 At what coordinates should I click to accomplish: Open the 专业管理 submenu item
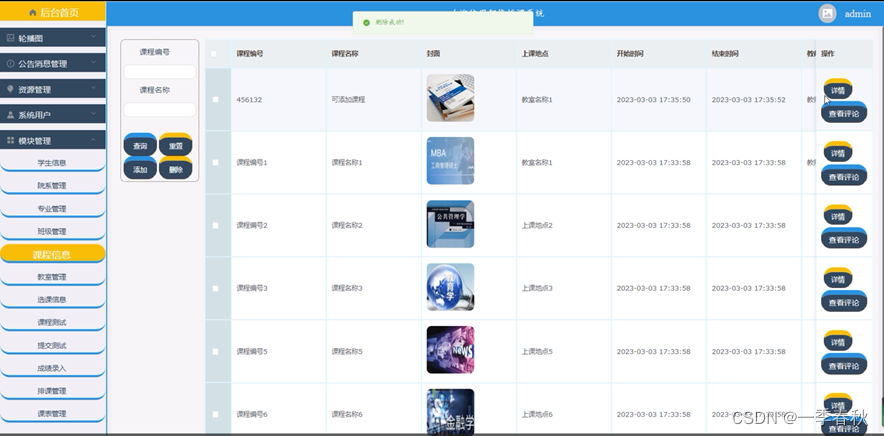coord(52,208)
